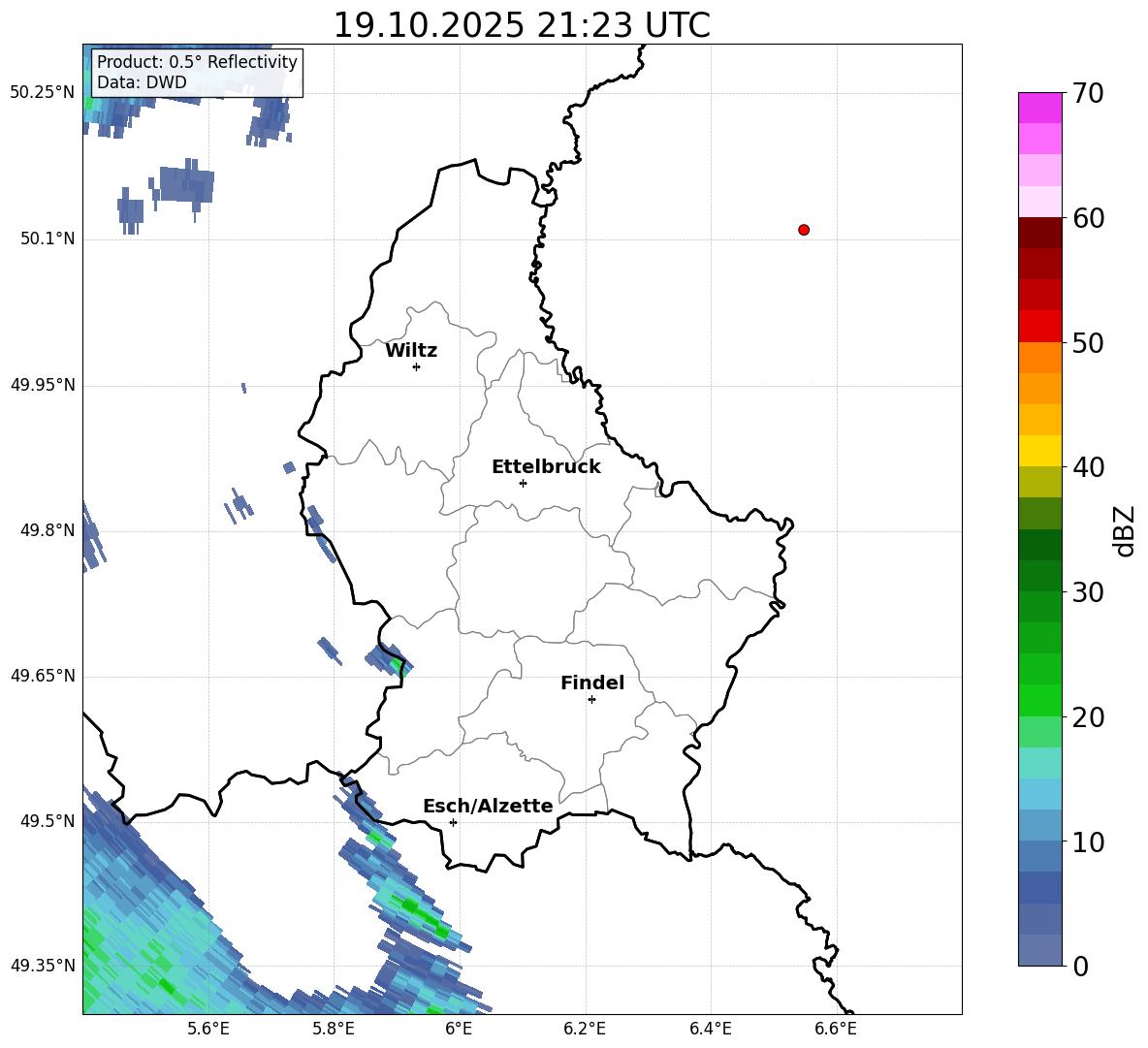Click the Wiltz city cross marker
The image size is (1148, 1048).
tap(417, 366)
